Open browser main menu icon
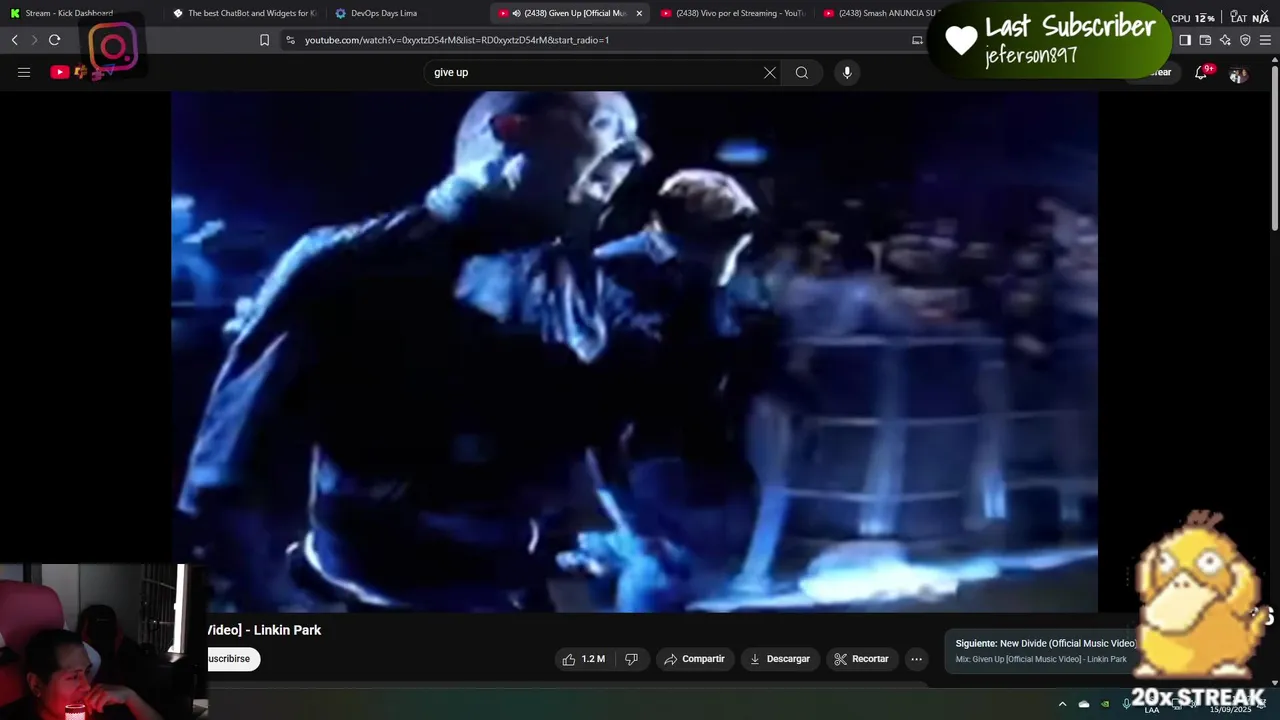Screen dimensions: 1280x720 tap(1265, 40)
